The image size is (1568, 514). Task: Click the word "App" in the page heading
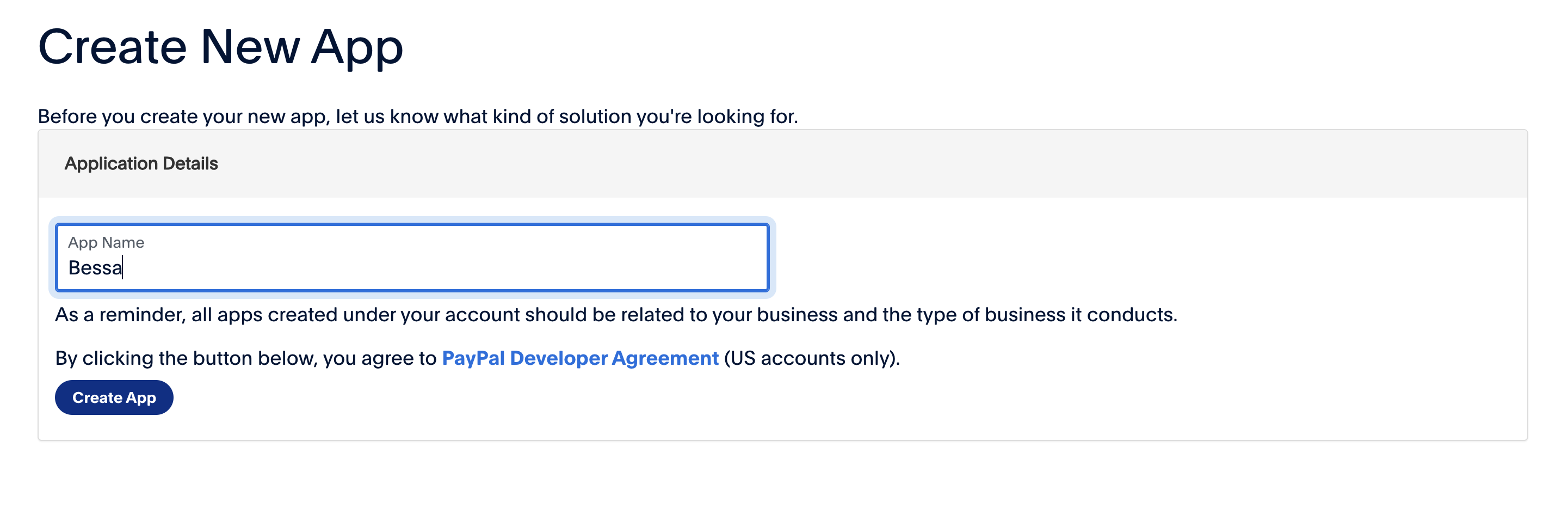357,47
